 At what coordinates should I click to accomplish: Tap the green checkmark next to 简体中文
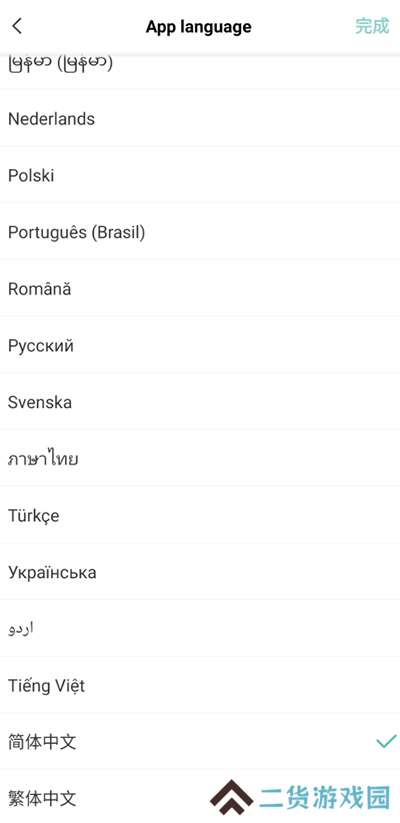[386, 741]
